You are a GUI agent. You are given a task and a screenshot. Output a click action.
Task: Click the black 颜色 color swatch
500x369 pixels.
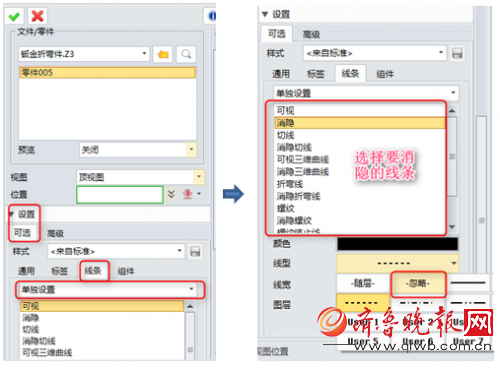(x=397, y=244)
